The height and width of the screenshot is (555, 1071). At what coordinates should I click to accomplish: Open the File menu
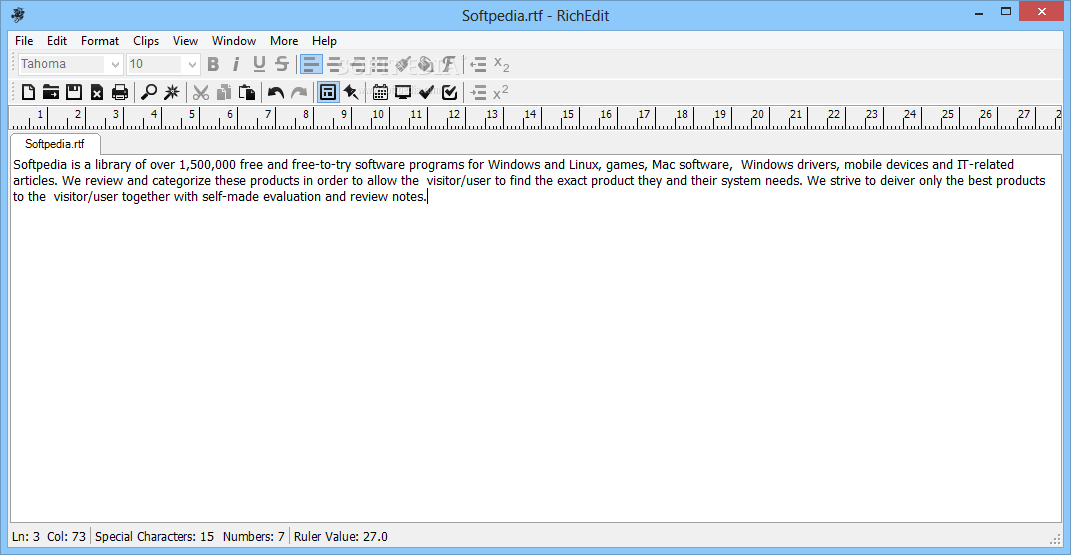(24, 41)
